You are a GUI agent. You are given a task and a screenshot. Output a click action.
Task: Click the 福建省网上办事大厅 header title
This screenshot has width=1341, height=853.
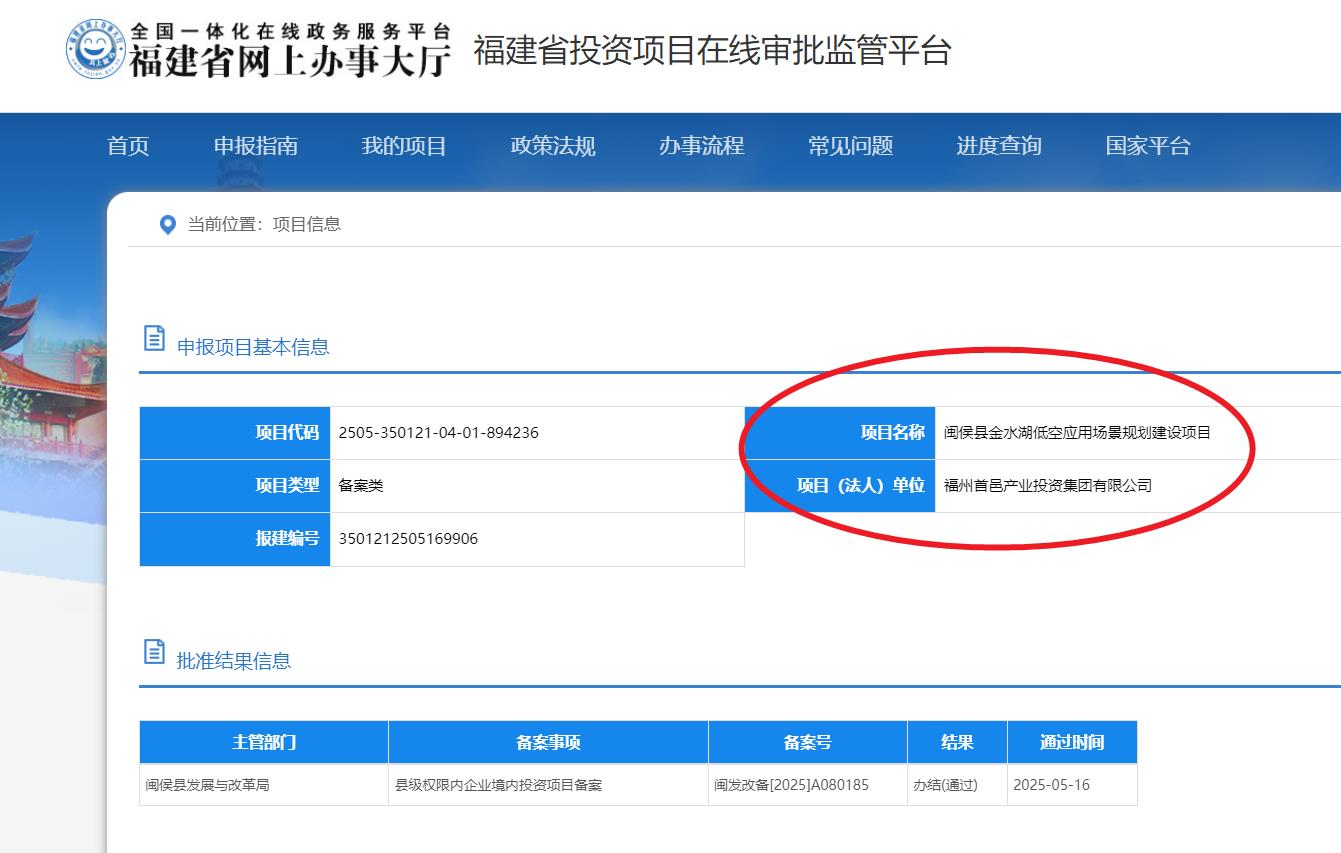click(x=290, y=60)
